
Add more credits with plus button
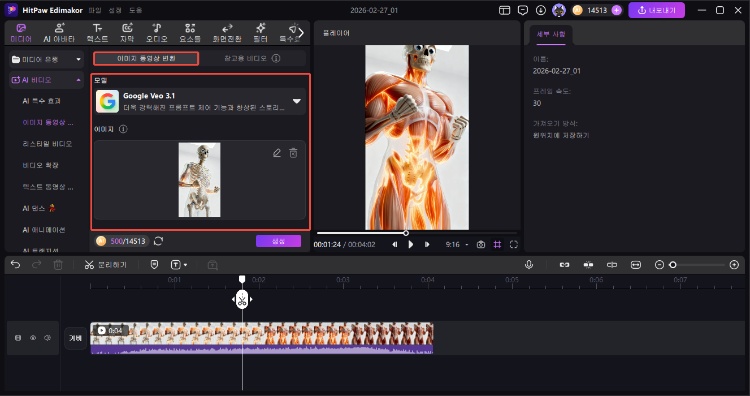click(617, 10)
